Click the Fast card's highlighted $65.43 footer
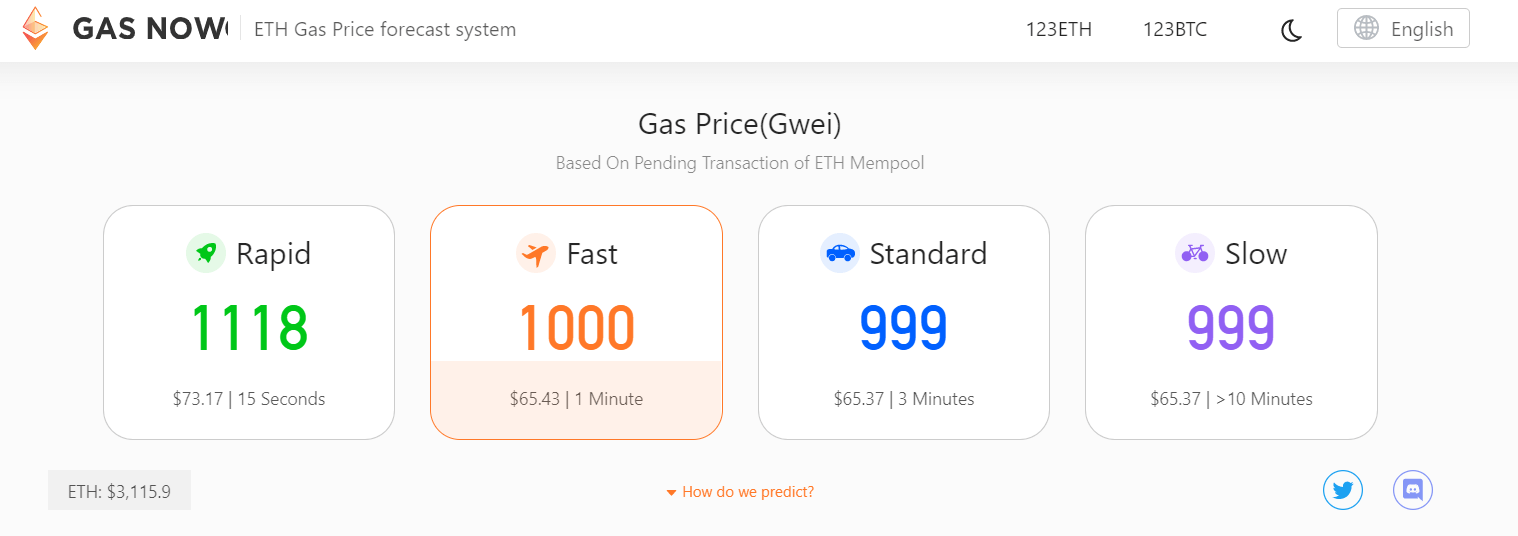The image size is (1518, 536). click(x=576, y=399)
